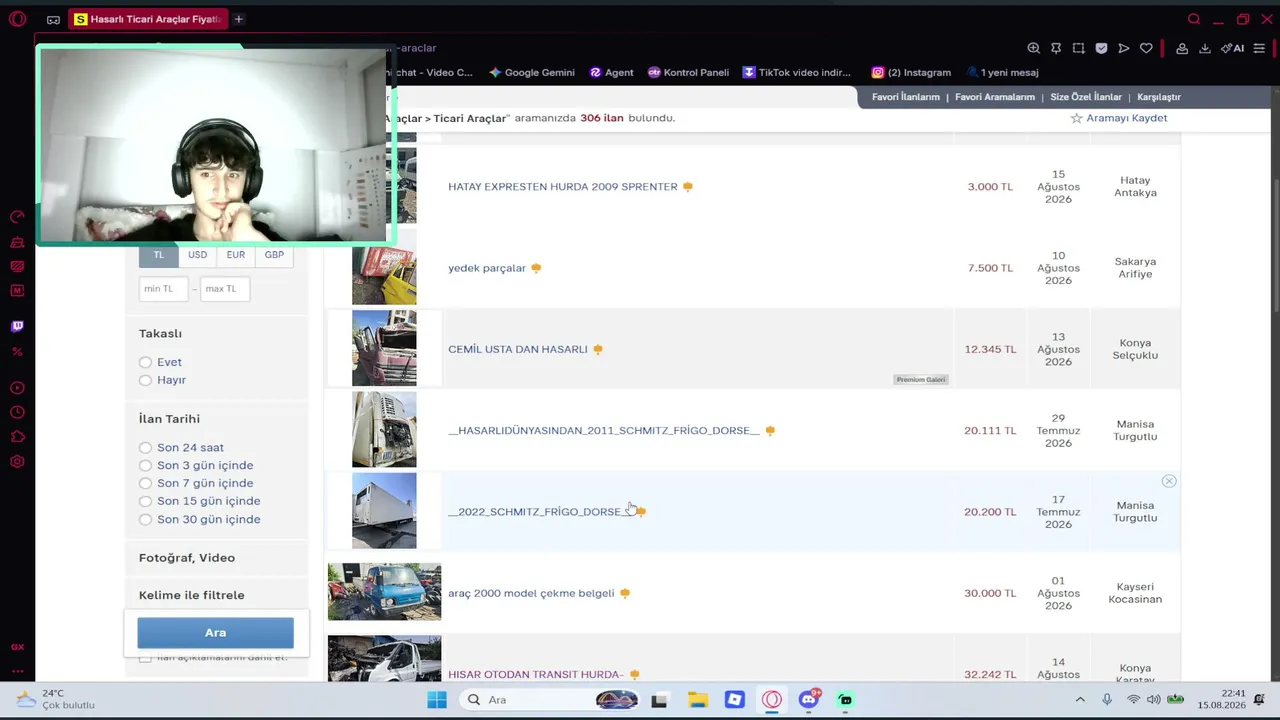Open the ad blocker shield icon
The height and width of the screenshot is (720, 1280).
(1101, 48)
